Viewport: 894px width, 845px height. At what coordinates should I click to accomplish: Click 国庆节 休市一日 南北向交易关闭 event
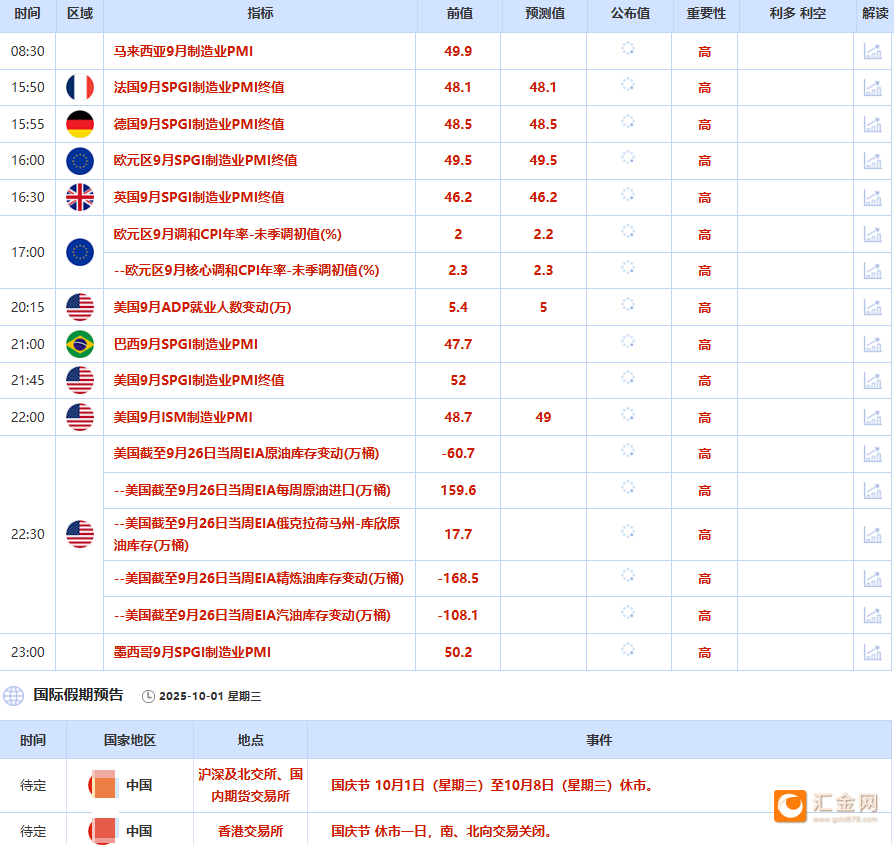pos(441,831)
